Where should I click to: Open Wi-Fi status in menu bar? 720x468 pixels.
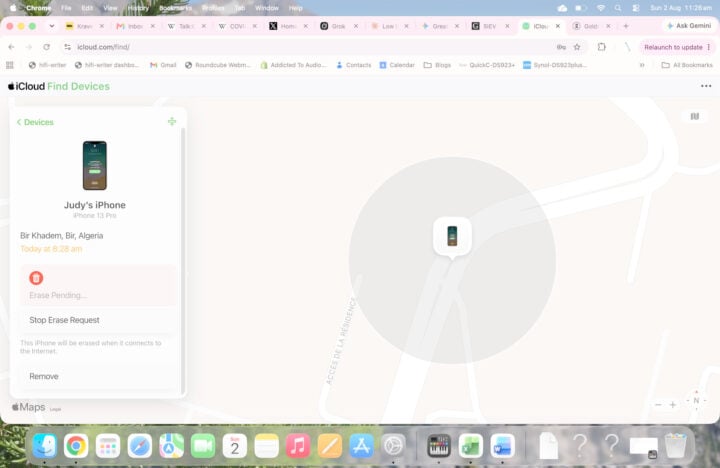pos(601,8)
